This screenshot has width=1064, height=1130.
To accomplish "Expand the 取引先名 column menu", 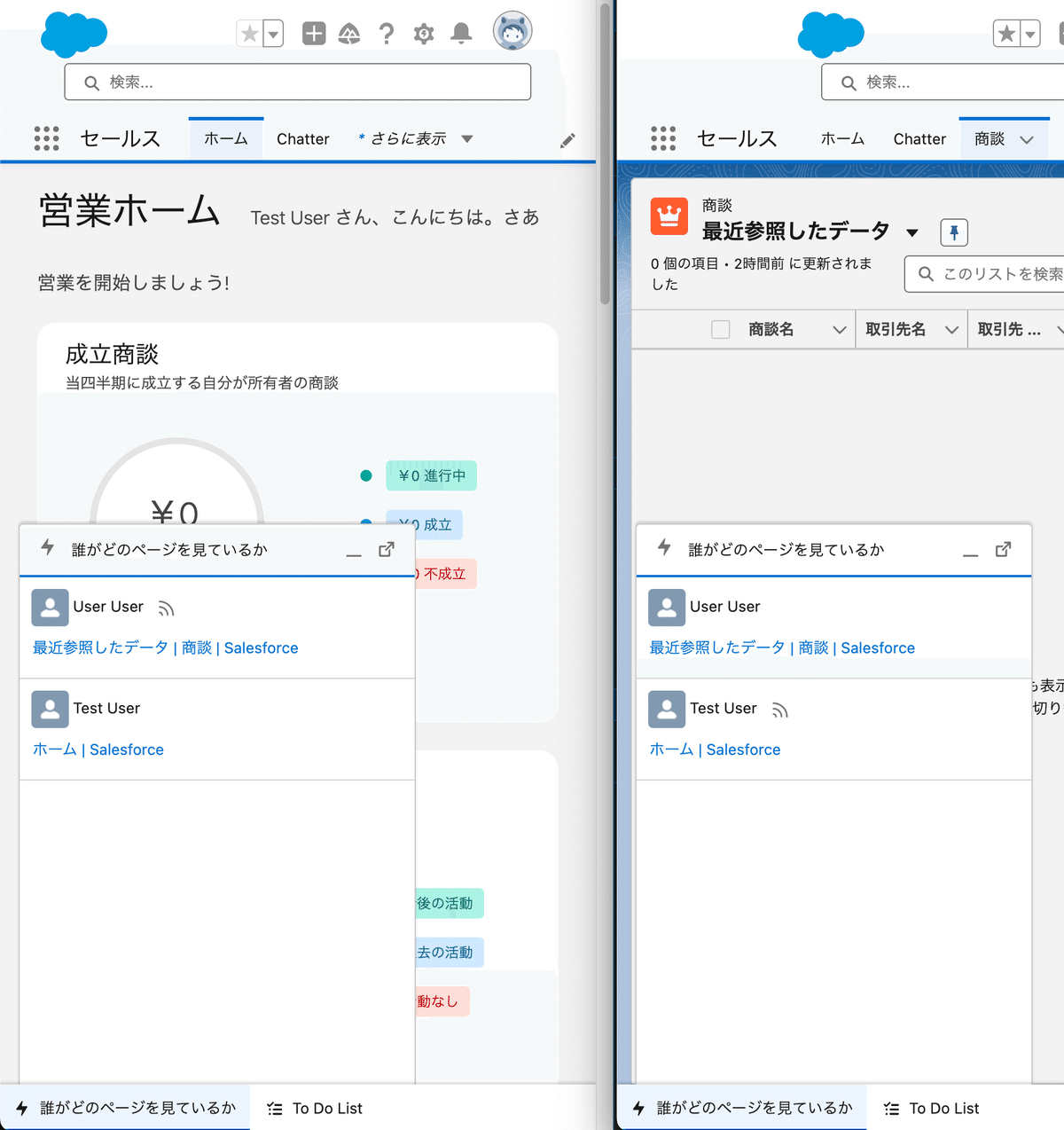I will coord(951,330).
